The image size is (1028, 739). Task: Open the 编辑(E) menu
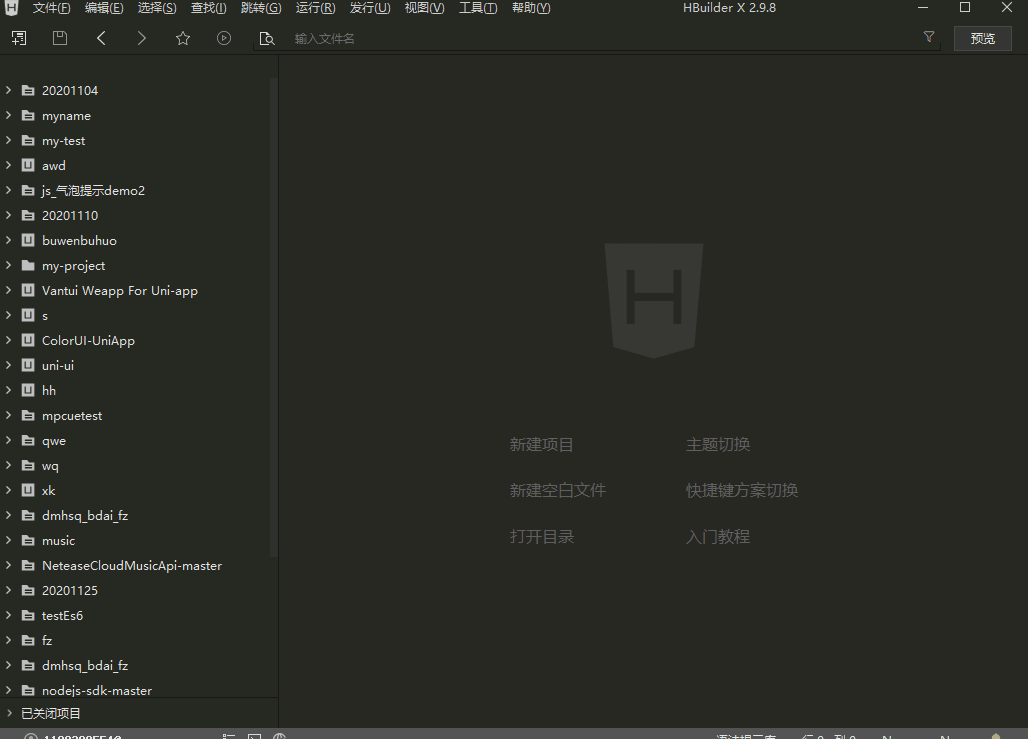coord(104,8)
